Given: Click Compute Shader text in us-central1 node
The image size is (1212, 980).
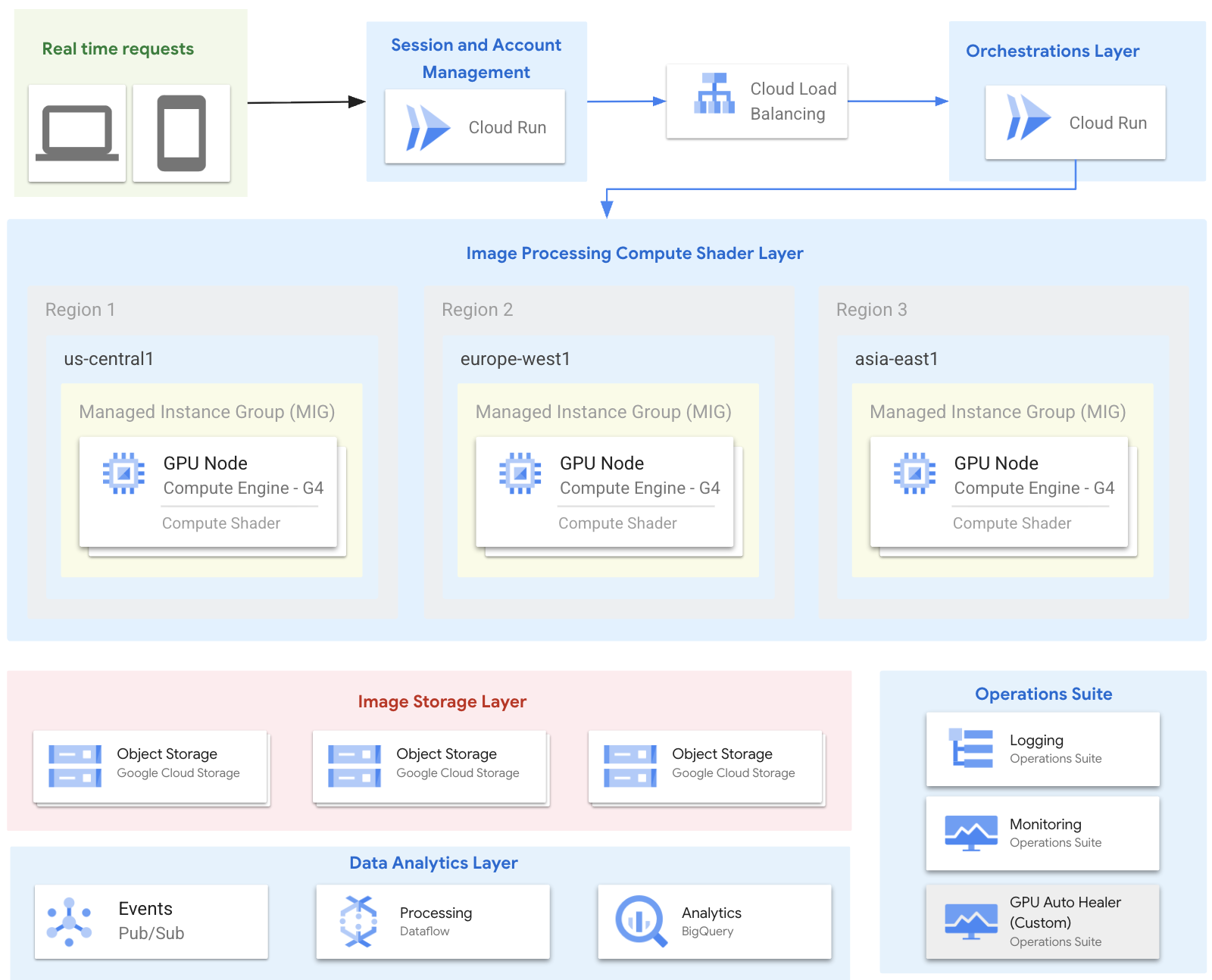Looking at the screenshot, I should point(221,523).
